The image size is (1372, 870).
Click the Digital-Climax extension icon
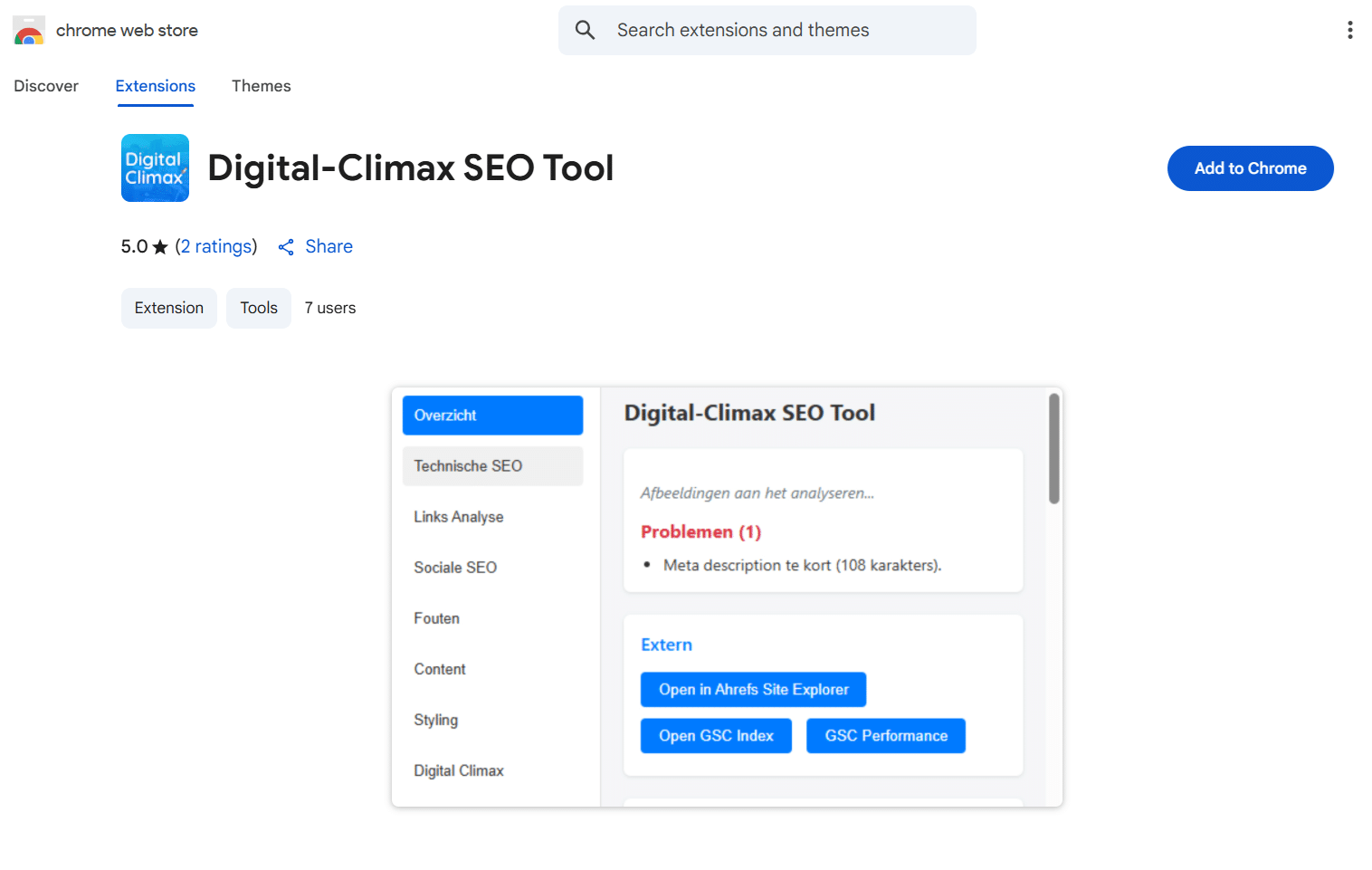coord(155,167)
